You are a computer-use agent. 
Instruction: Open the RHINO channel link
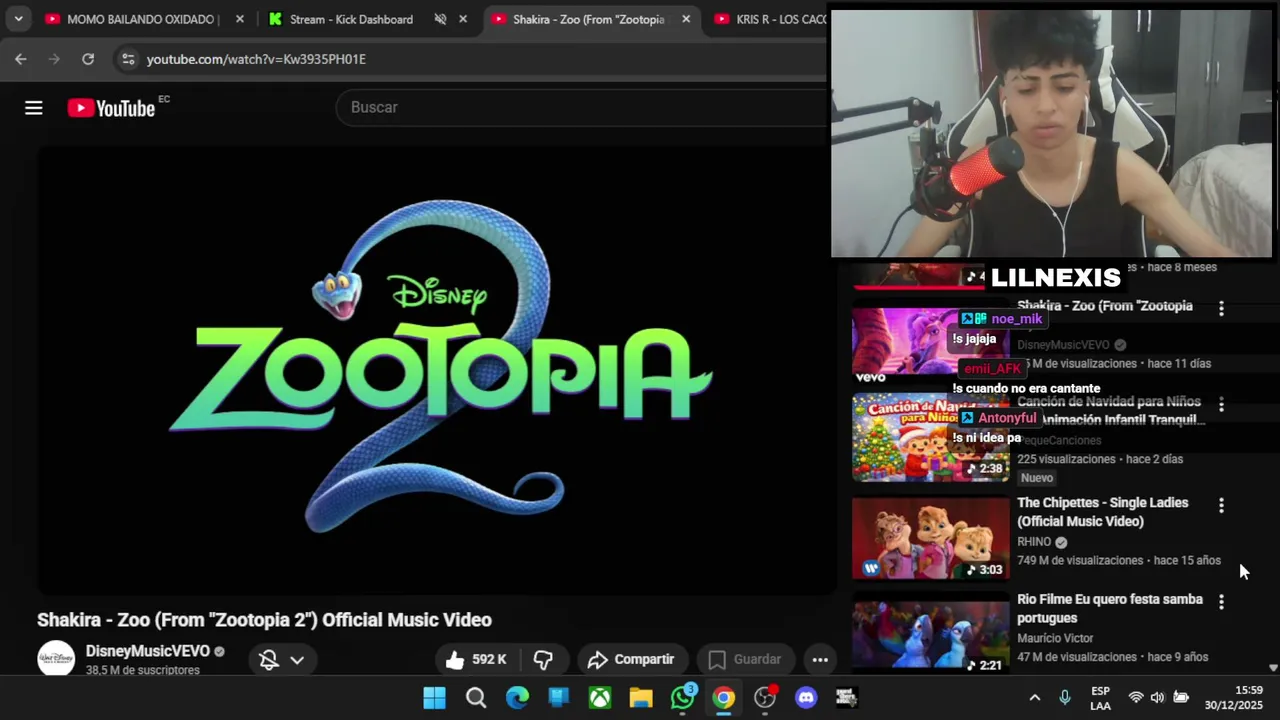coord(1034,542)
